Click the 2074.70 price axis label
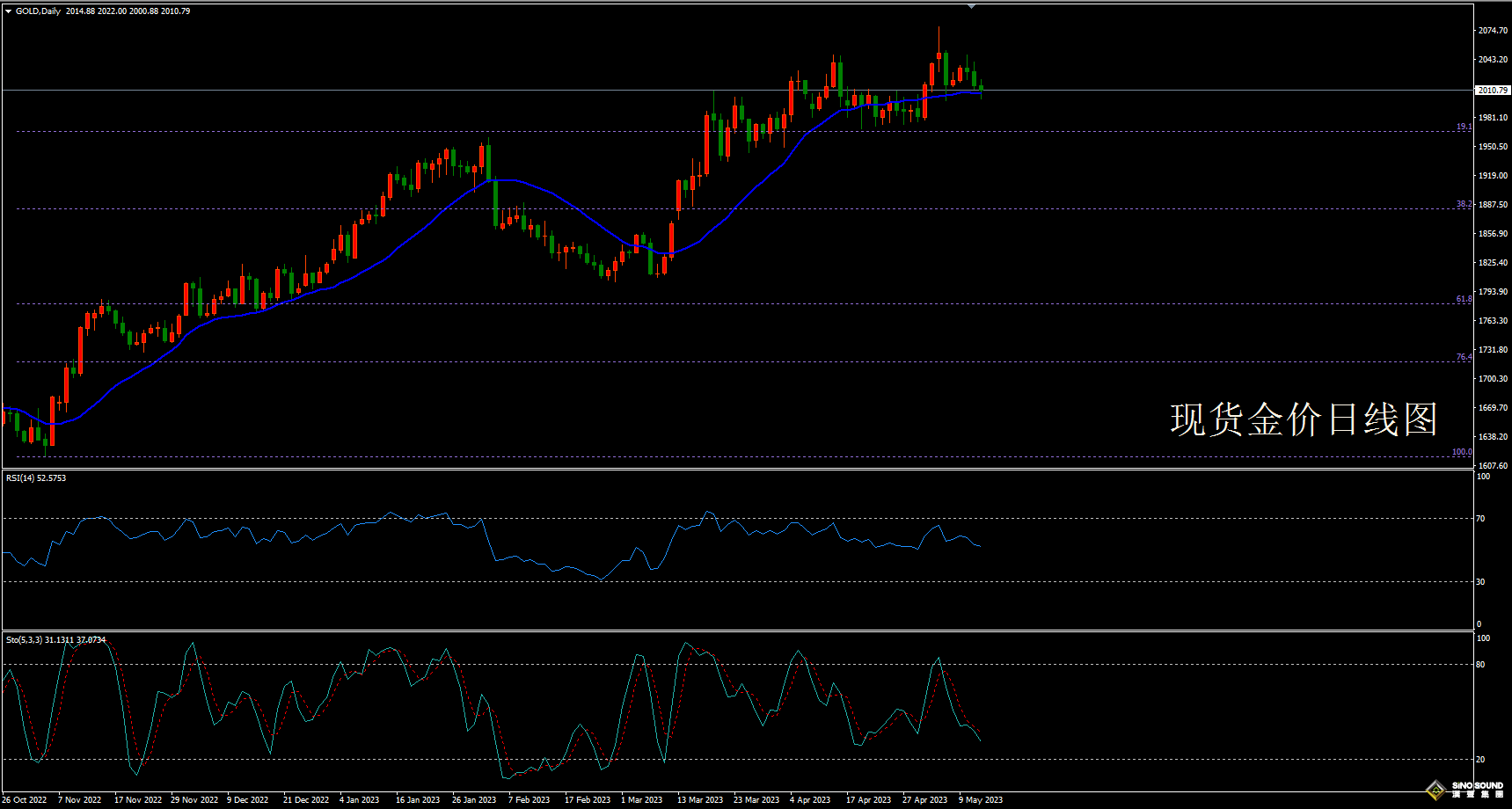The width and height of the screenshot is (1512, 809). (x=1493, y=31)
